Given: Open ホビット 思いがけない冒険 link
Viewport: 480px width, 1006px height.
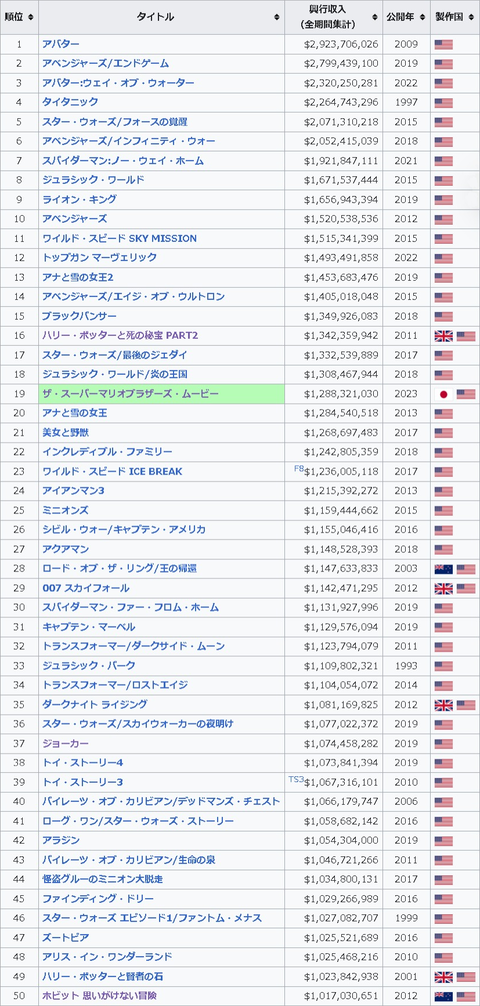Looking at the screenshot, I should 99,996.
